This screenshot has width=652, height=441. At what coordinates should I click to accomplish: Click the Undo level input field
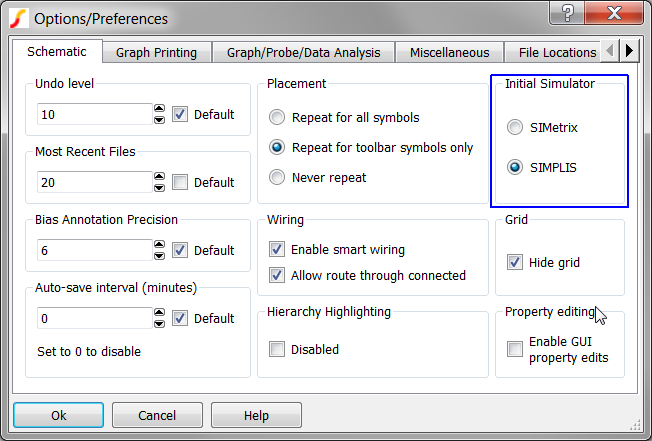pyautogui.click(x=95, y=114)
